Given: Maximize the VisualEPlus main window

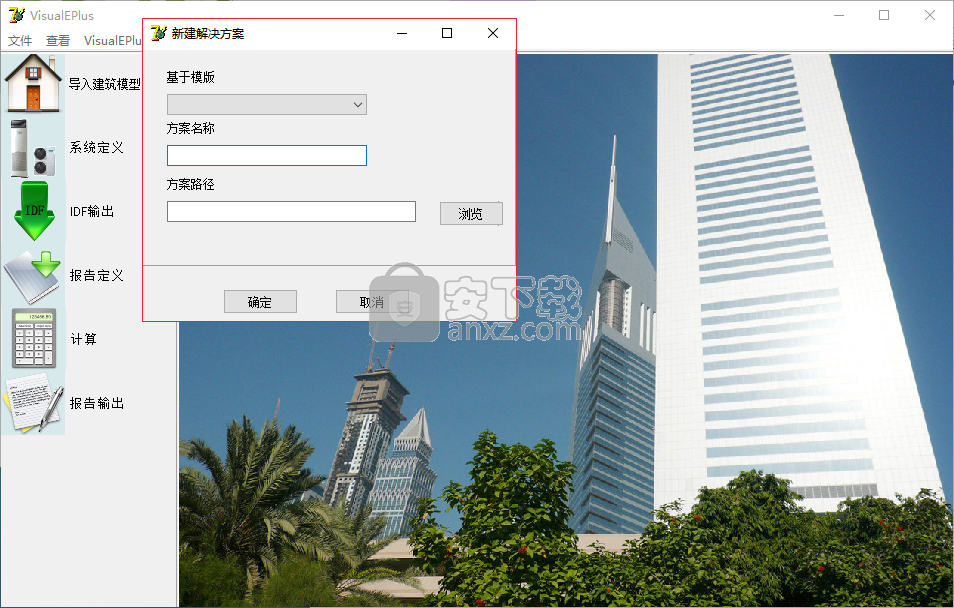Looking at the screenshot, I should tap(884, 15).
